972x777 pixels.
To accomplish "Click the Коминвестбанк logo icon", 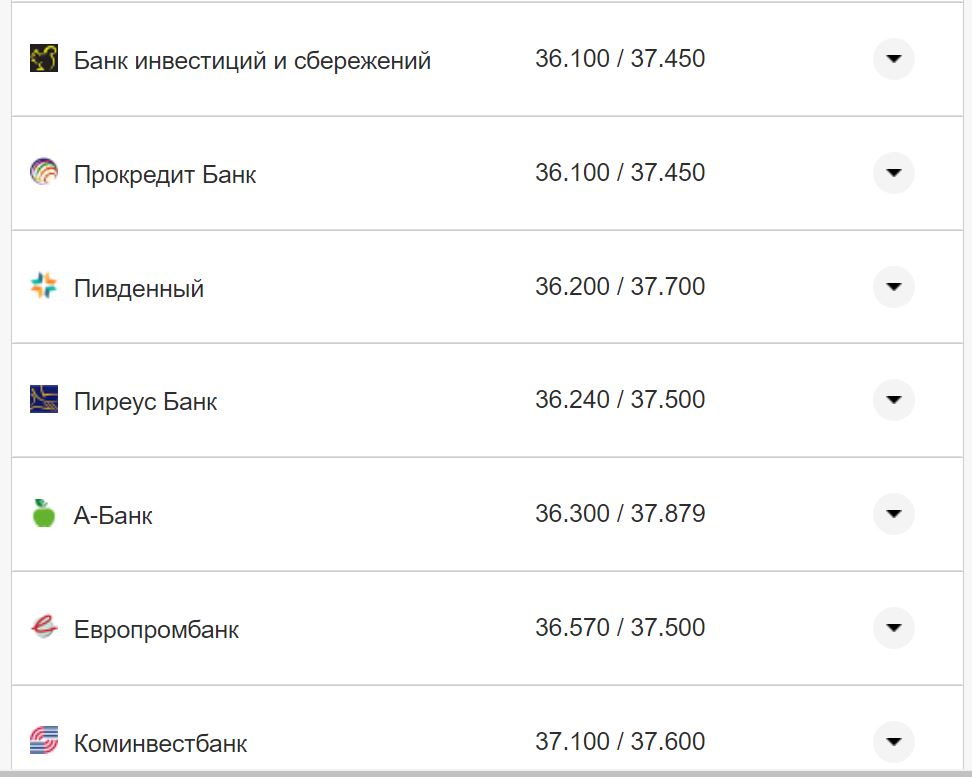I will 42,741.
